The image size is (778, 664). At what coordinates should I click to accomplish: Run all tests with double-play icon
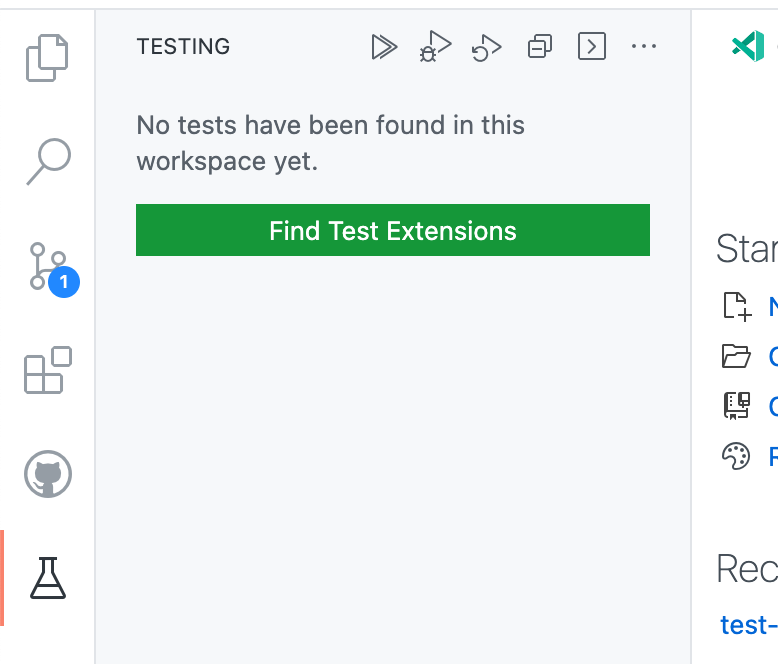coord(384,47)
